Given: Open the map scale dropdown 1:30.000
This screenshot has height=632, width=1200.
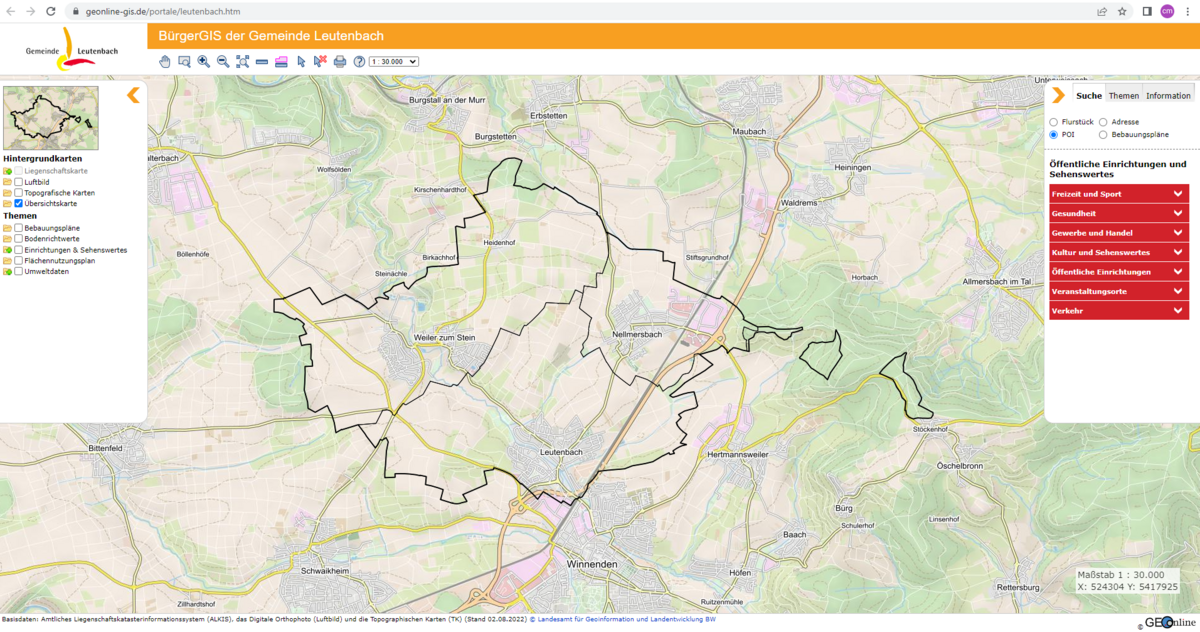Looking at the screenshot, I should coord(393,61).
